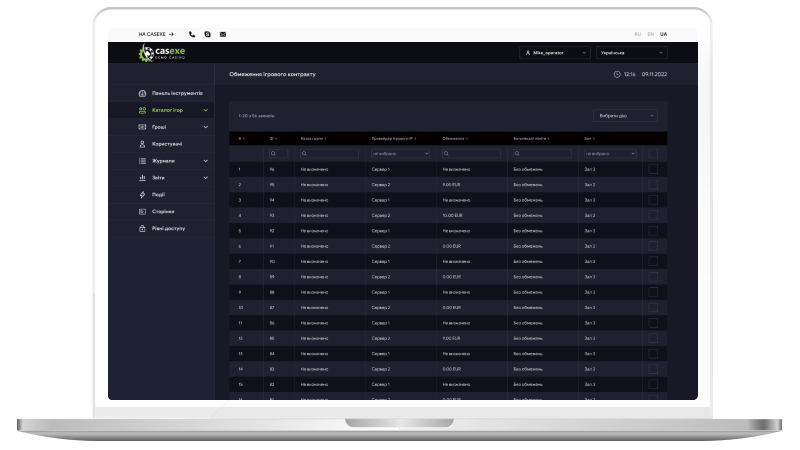This screenshot has width=800, height=450.
Task: Click sort arrow on Назва групи column
Action: (325, 139)
